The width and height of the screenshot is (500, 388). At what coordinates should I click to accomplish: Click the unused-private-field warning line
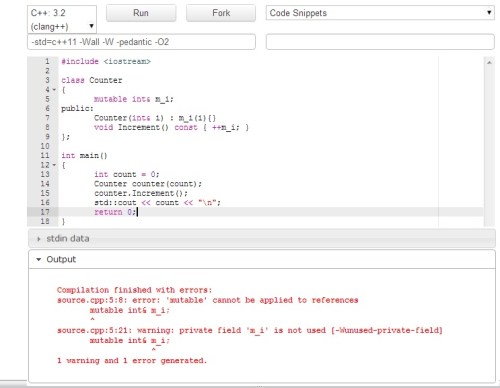(x=250, y=330)
